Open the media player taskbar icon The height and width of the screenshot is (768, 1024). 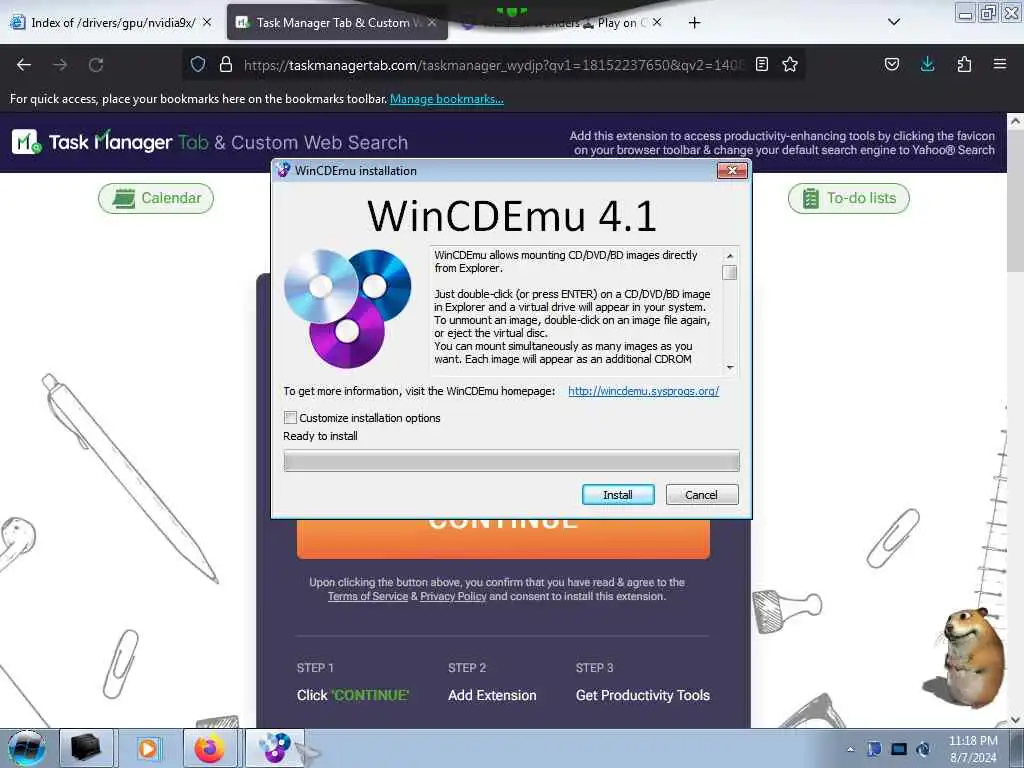tap(147, 748)
